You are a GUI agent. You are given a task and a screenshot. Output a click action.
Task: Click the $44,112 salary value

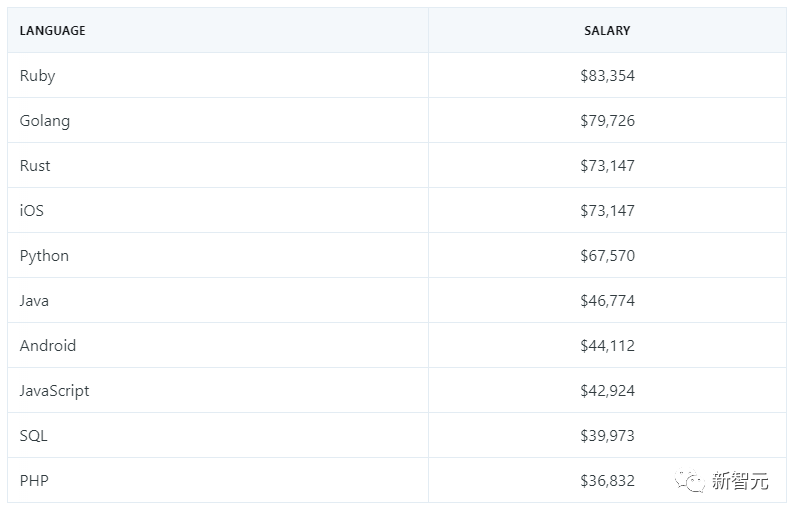coord(607,346)
